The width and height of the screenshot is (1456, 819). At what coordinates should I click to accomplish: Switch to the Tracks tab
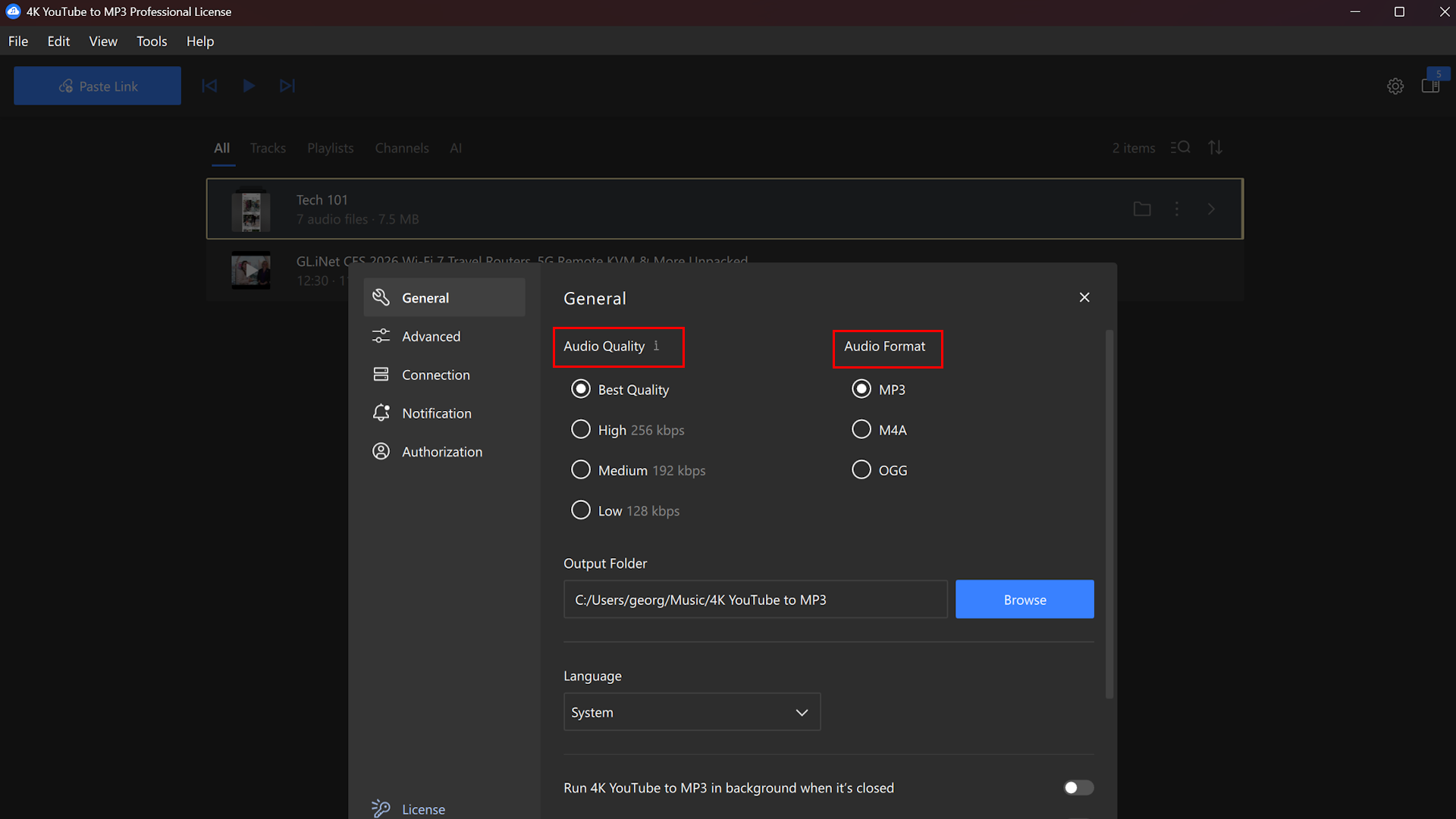pos(268,148)
